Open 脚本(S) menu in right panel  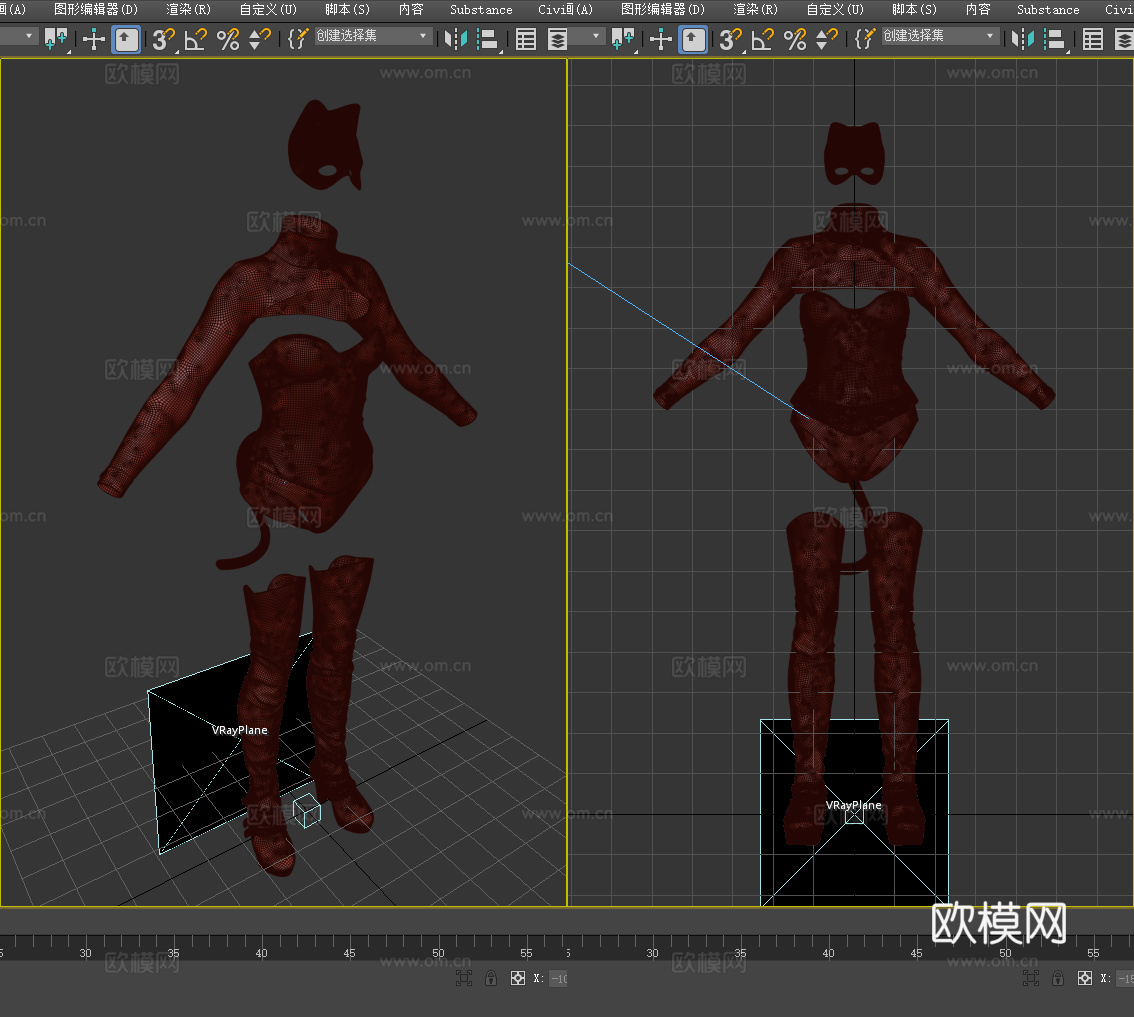coord(914,9)
